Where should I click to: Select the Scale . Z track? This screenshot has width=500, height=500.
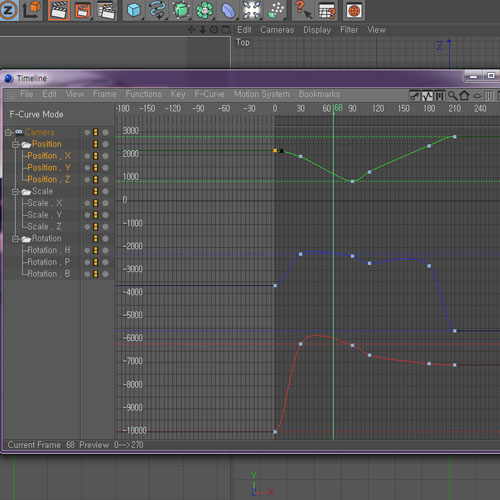pyautogui.click(x=44, y=227)
